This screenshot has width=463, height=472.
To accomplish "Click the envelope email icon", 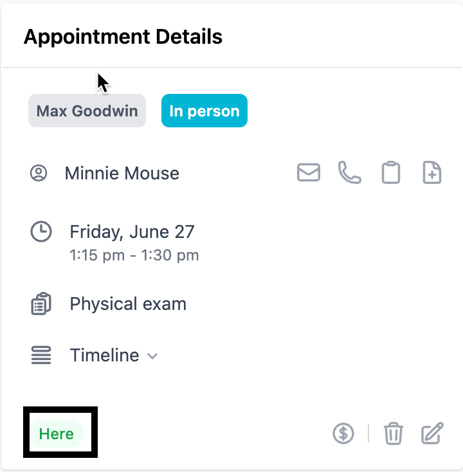I will [x=308, y=173].
